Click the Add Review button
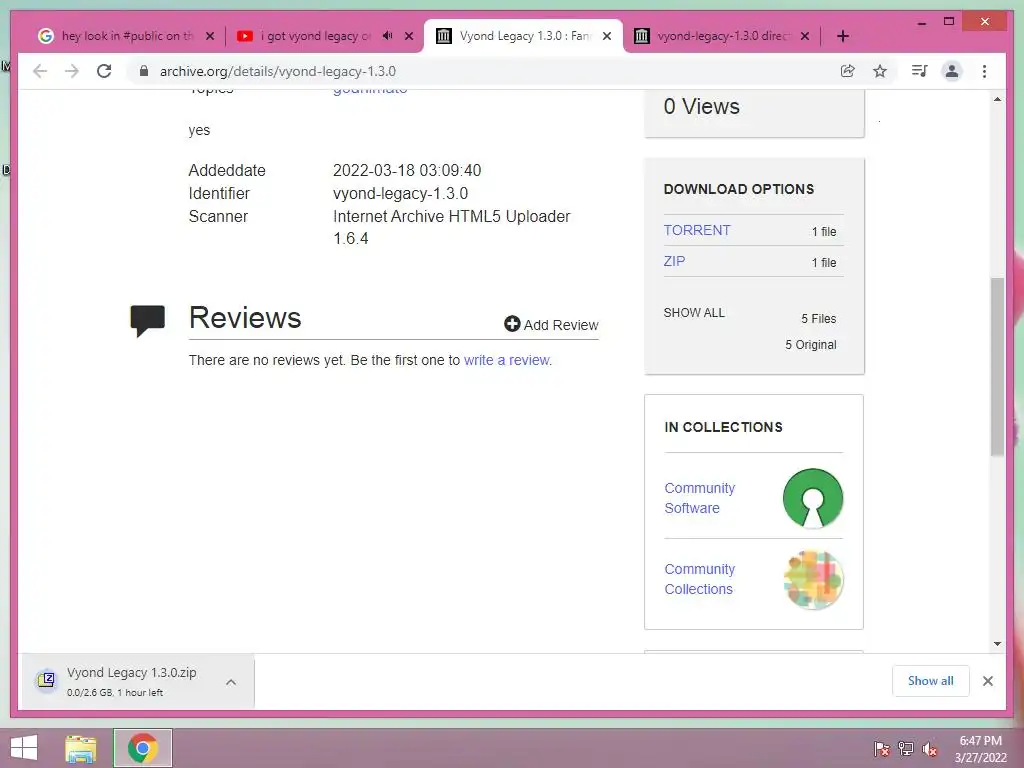The width and height of the screenshot is (1024, 768). 551,325
